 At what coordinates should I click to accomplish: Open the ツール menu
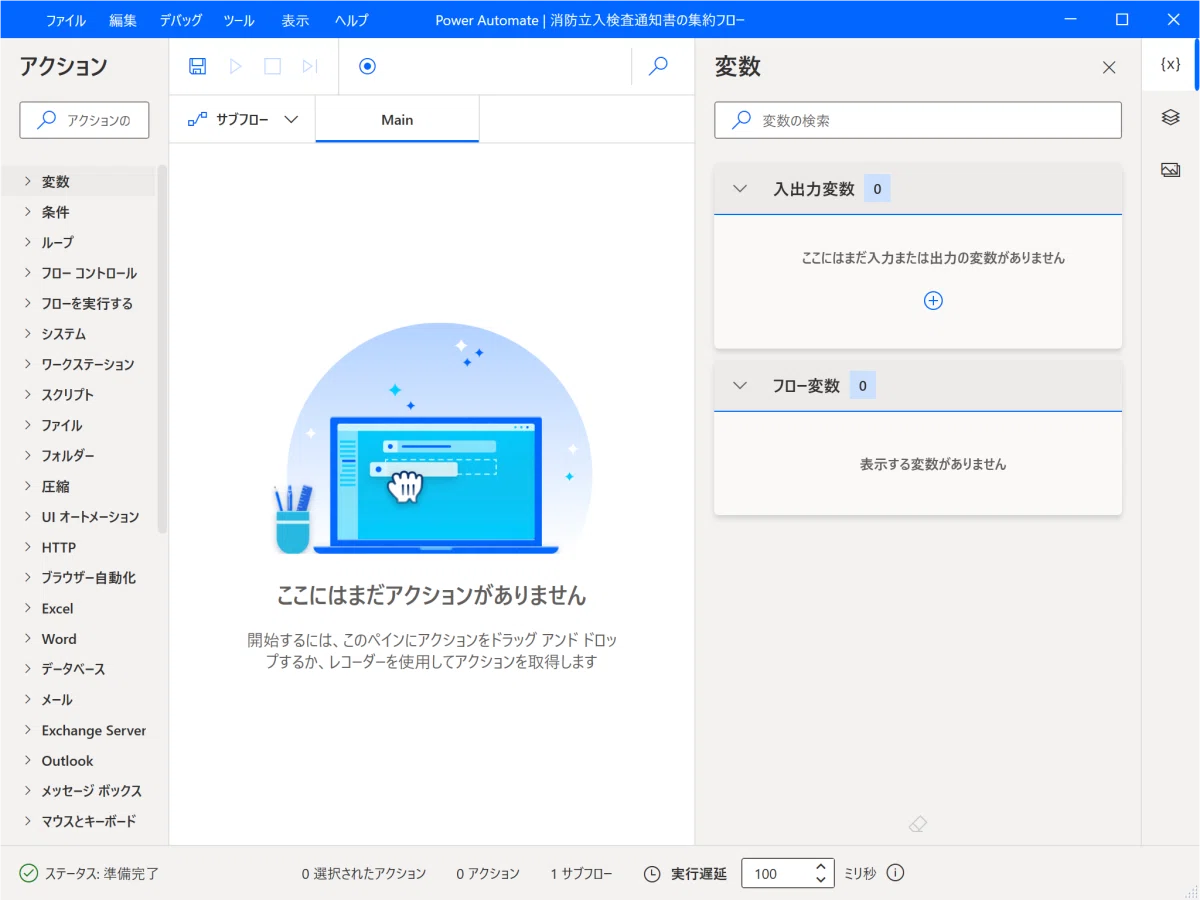coord(239,20)
